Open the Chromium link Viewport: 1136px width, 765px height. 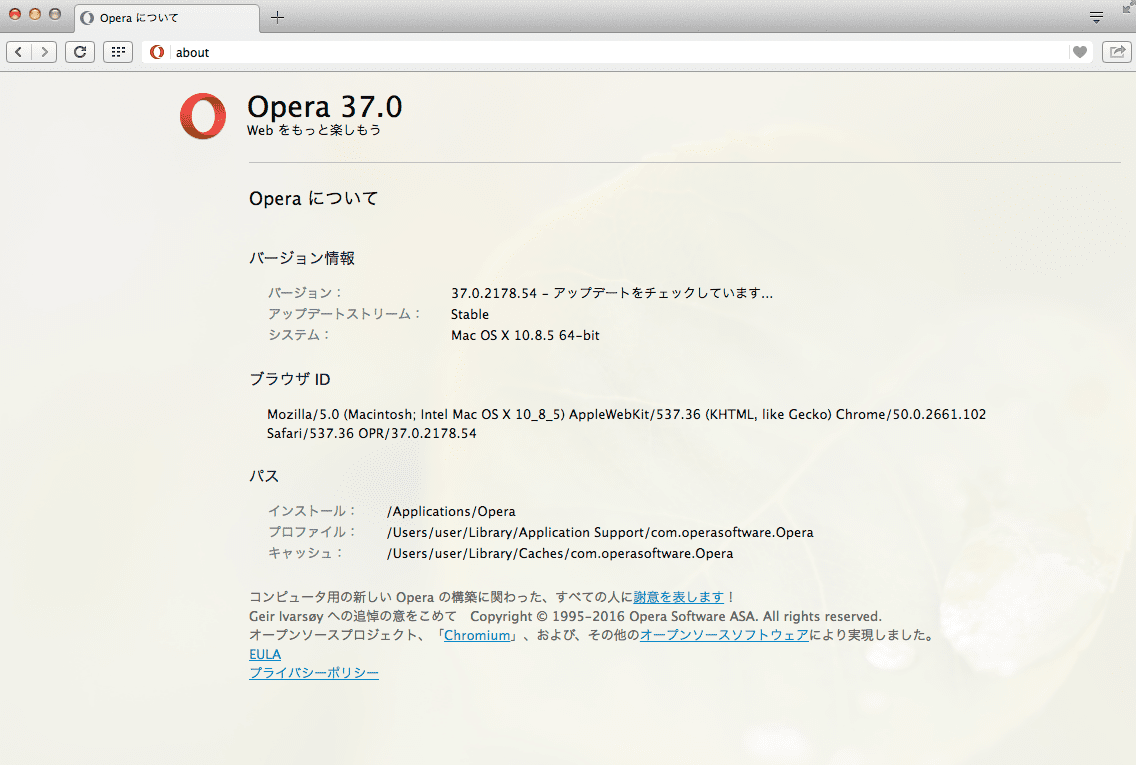(x=477, y=635)
